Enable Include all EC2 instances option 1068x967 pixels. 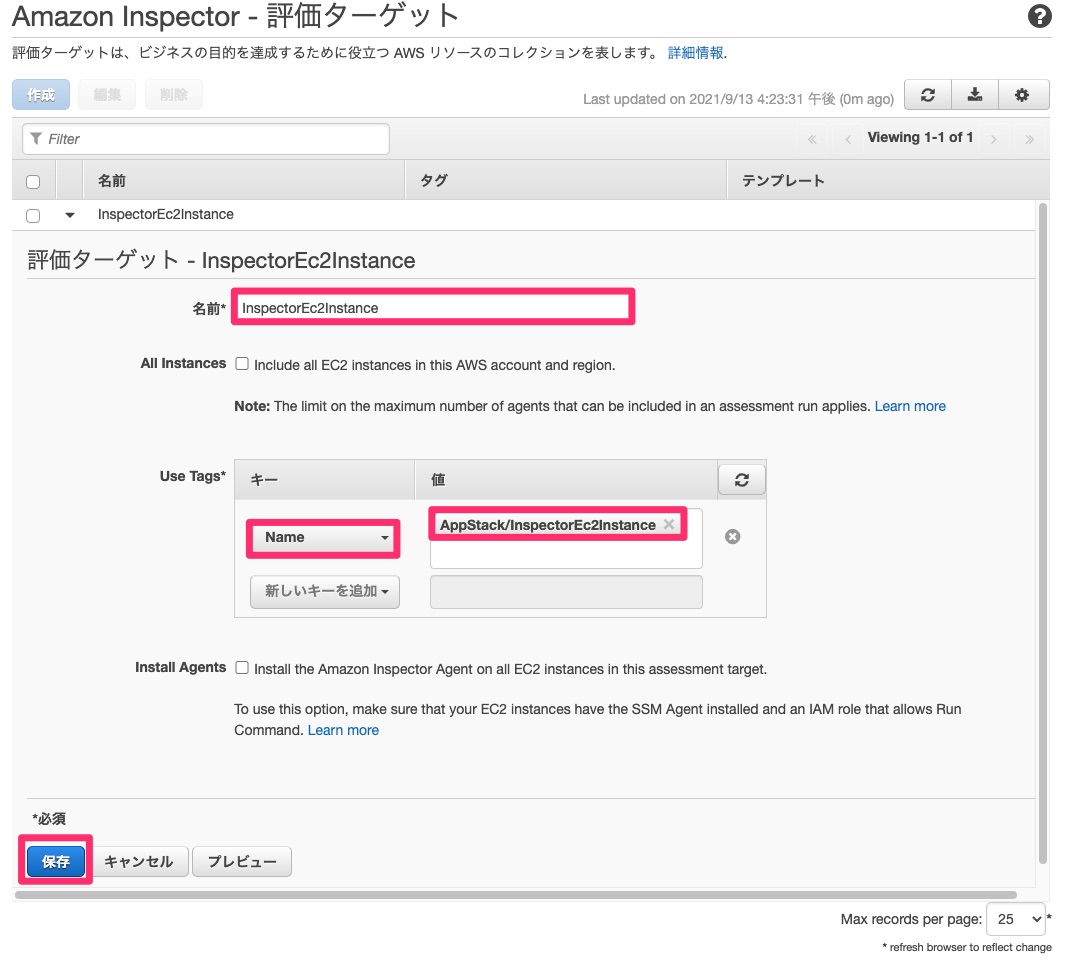point(242,363)
